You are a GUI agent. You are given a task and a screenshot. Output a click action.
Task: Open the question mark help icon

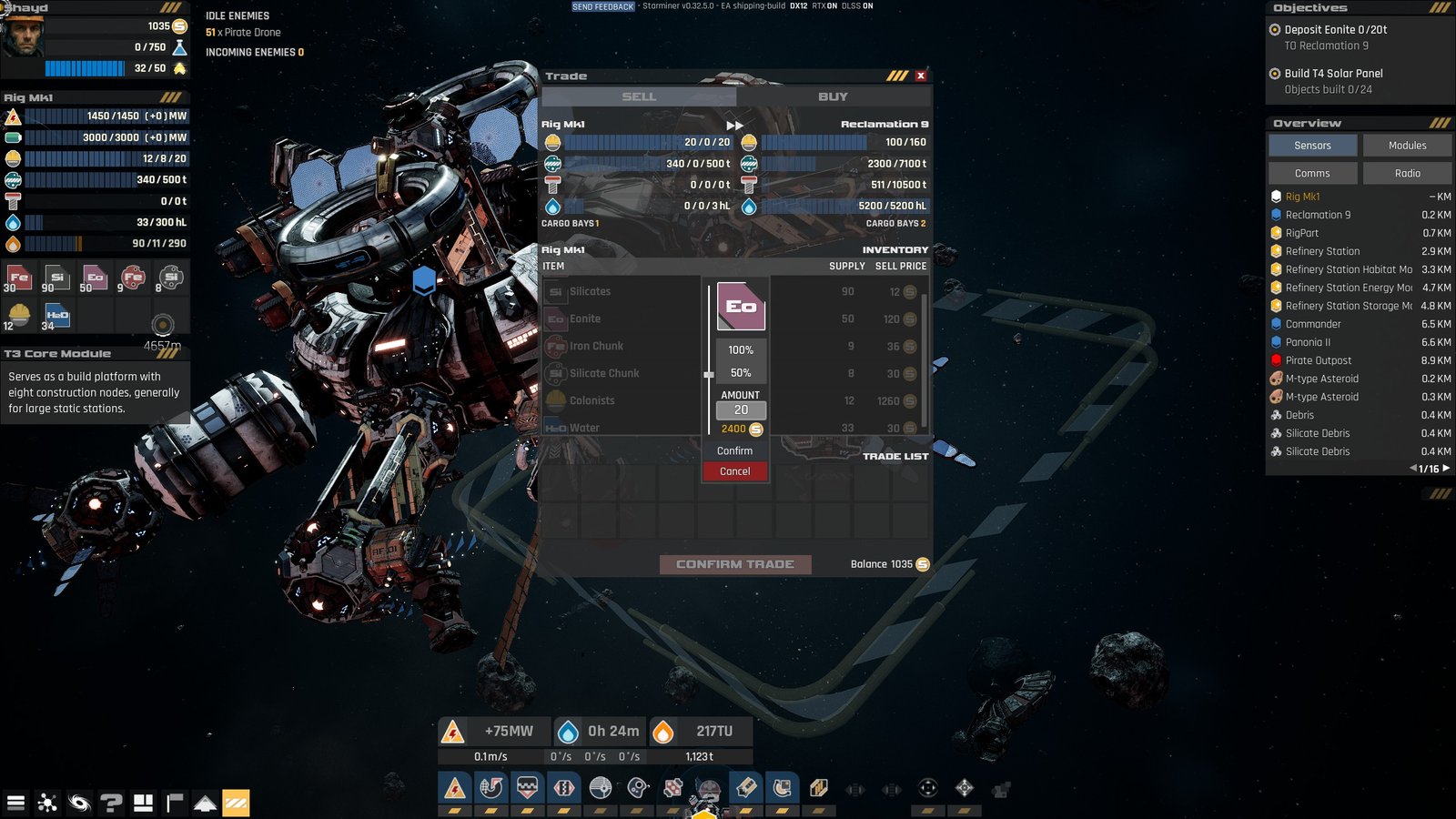click(111, 803)
